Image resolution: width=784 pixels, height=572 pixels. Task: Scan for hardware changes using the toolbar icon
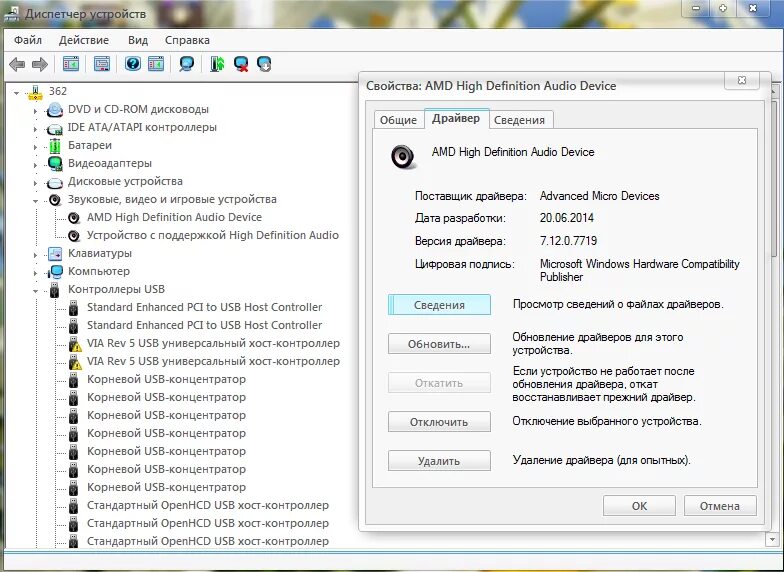186,64
